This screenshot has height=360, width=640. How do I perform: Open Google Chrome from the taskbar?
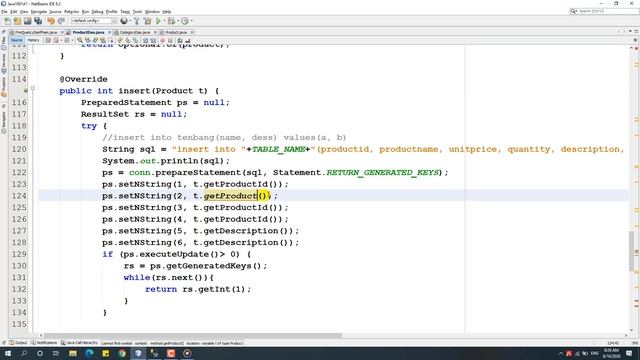click(122, 353)
